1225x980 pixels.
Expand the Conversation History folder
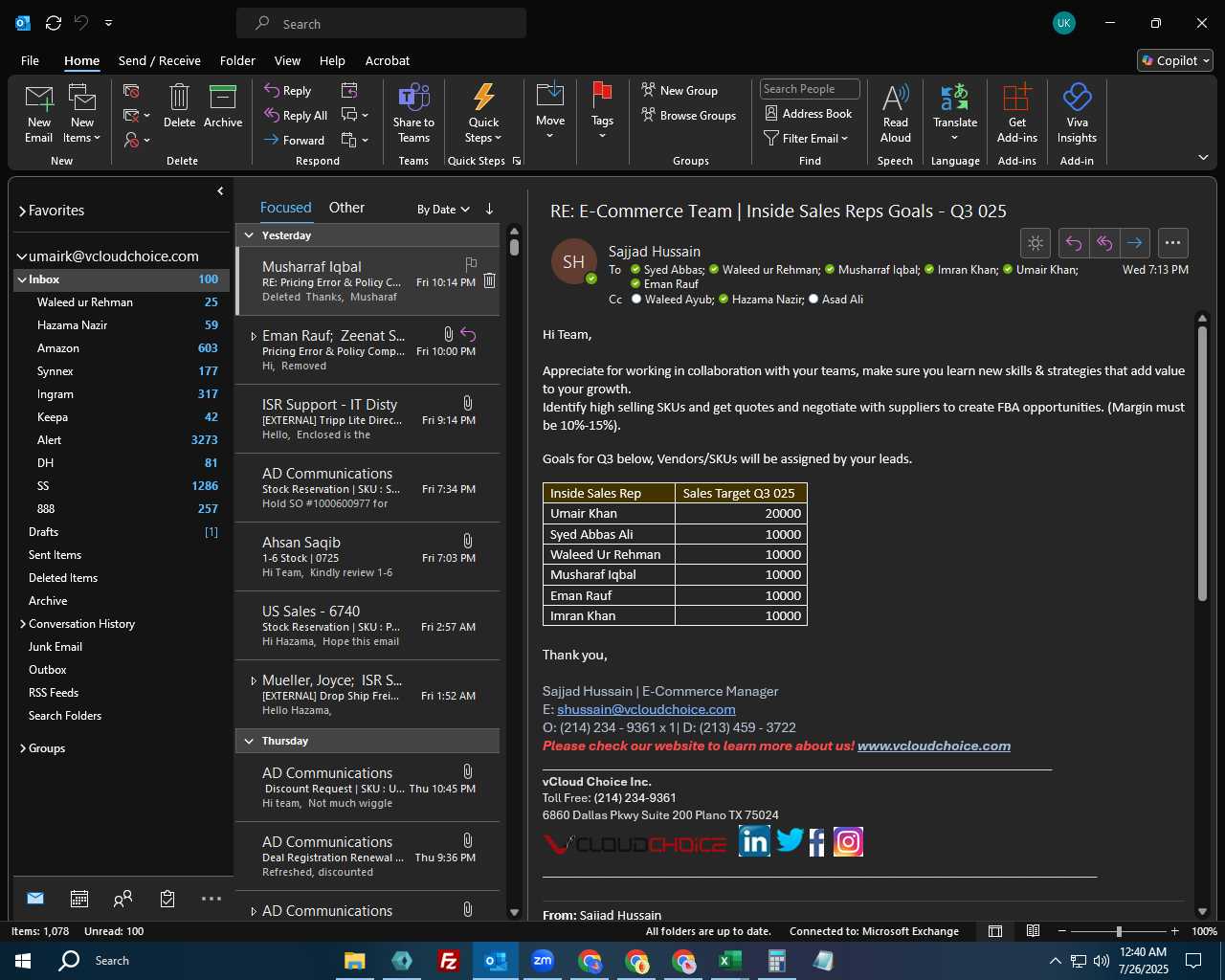coord(22,624)
